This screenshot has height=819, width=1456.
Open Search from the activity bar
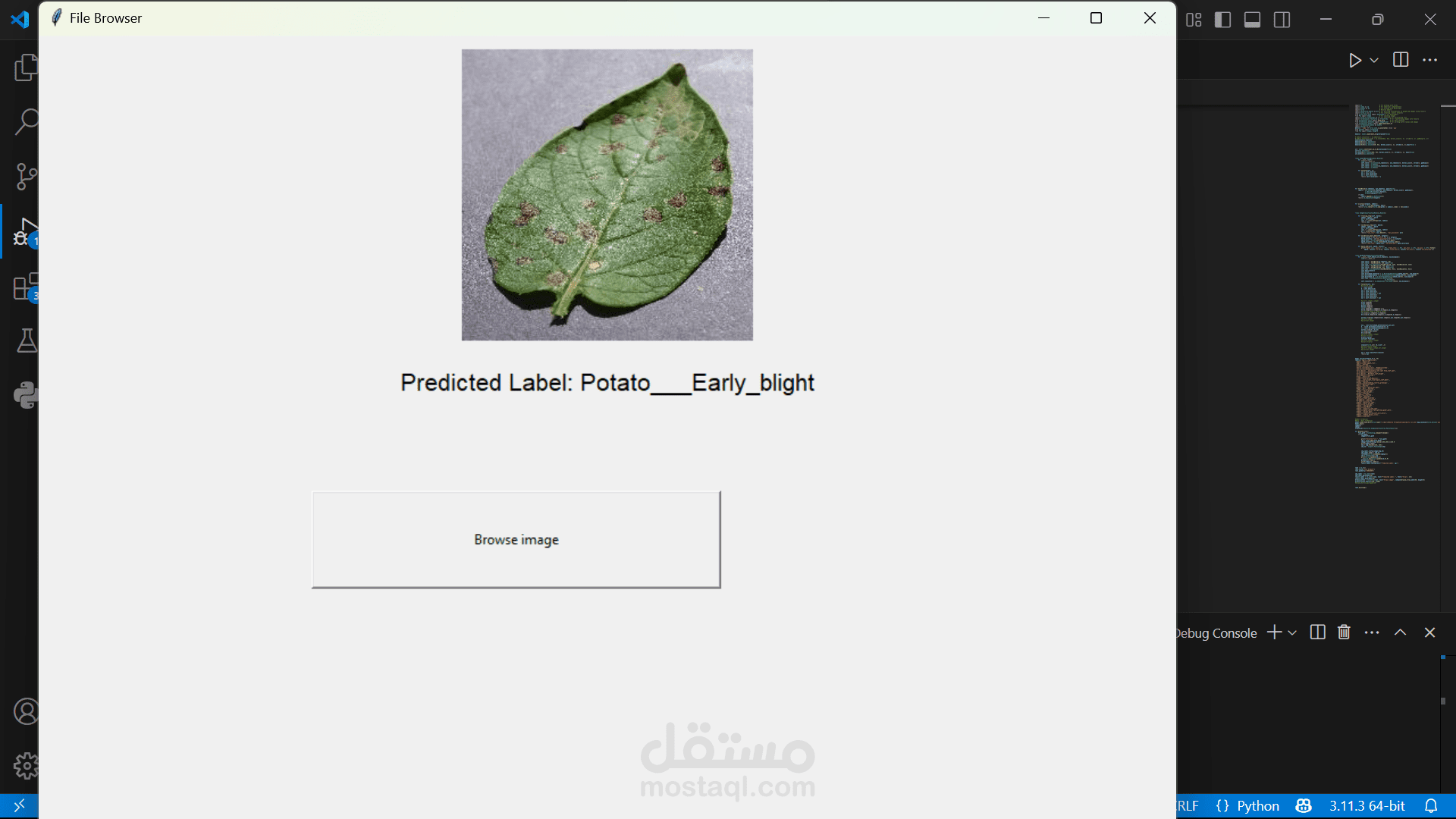(26, 121)
